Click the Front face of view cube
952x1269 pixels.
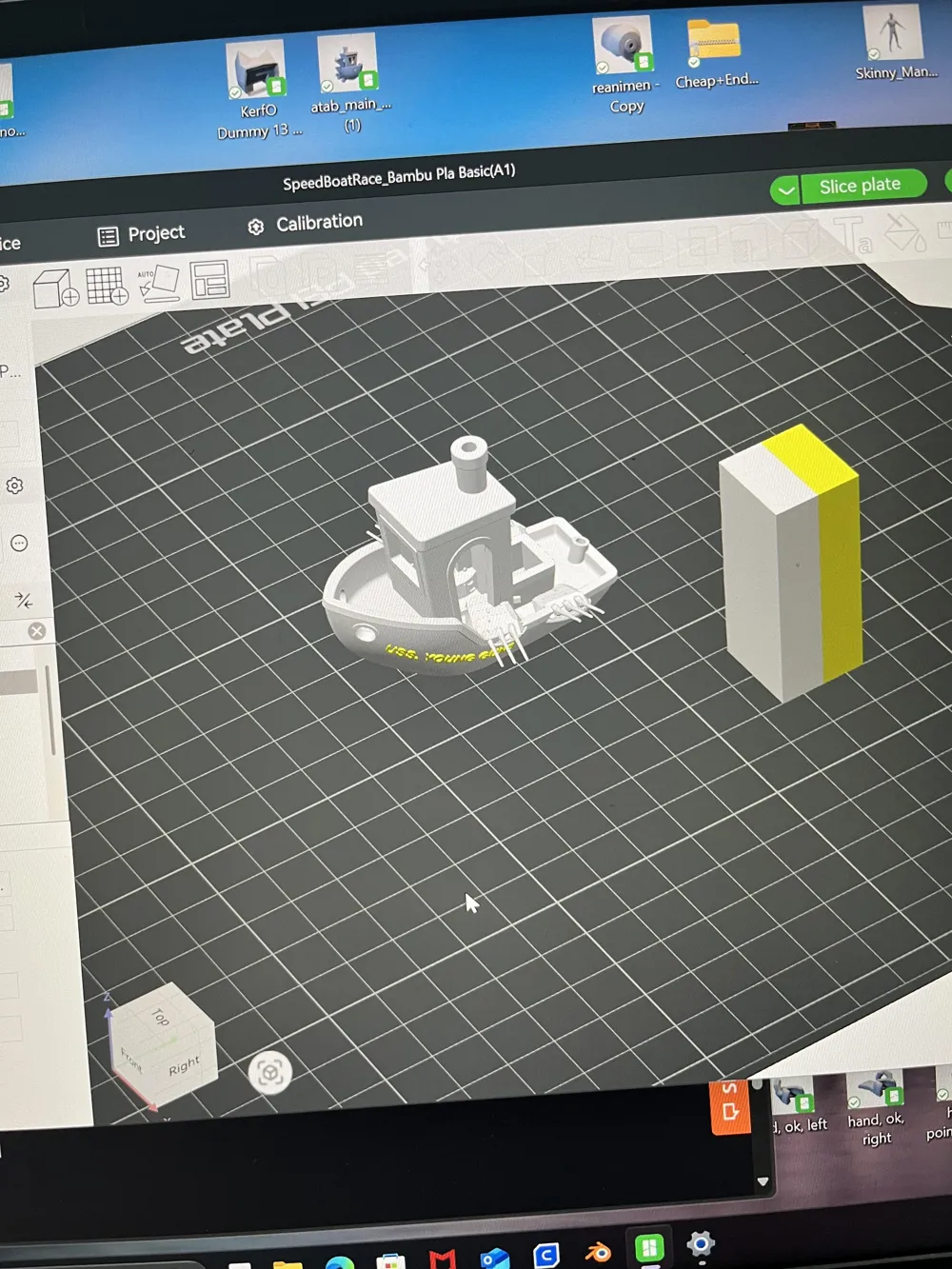pos(131,1061)
